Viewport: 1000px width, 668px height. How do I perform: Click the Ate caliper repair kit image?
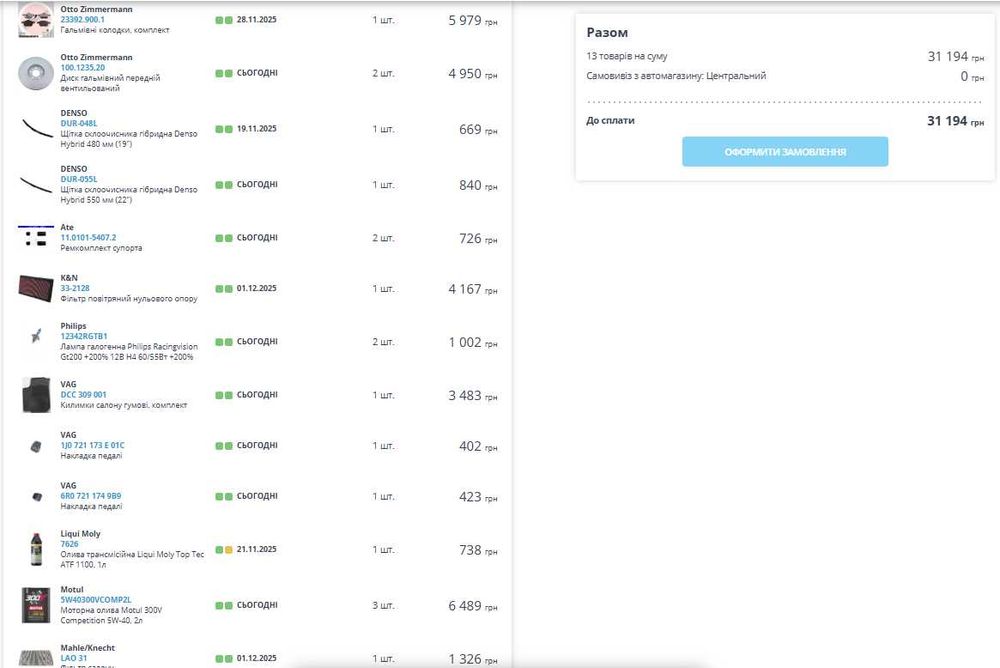(x=36, y=237)
